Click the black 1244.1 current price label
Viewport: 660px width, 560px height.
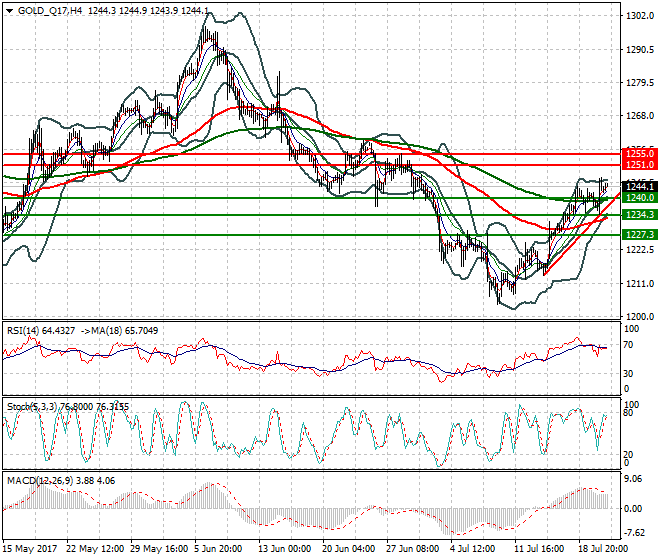[x=640, y=187]
